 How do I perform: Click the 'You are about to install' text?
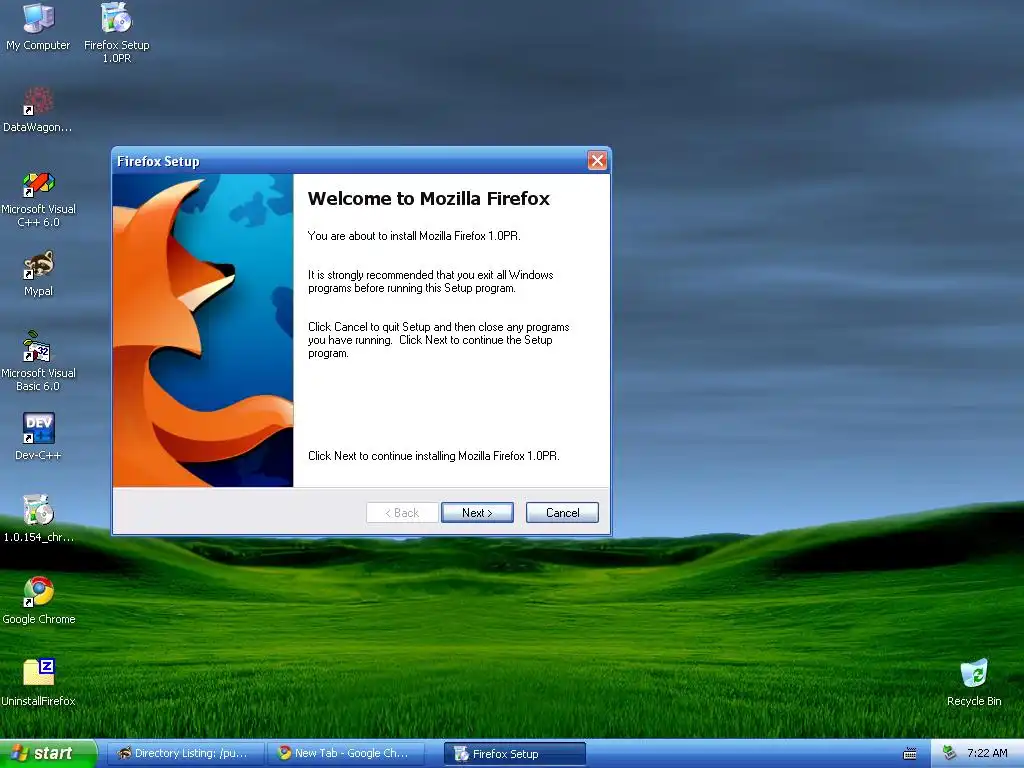(x=414, y=236)
